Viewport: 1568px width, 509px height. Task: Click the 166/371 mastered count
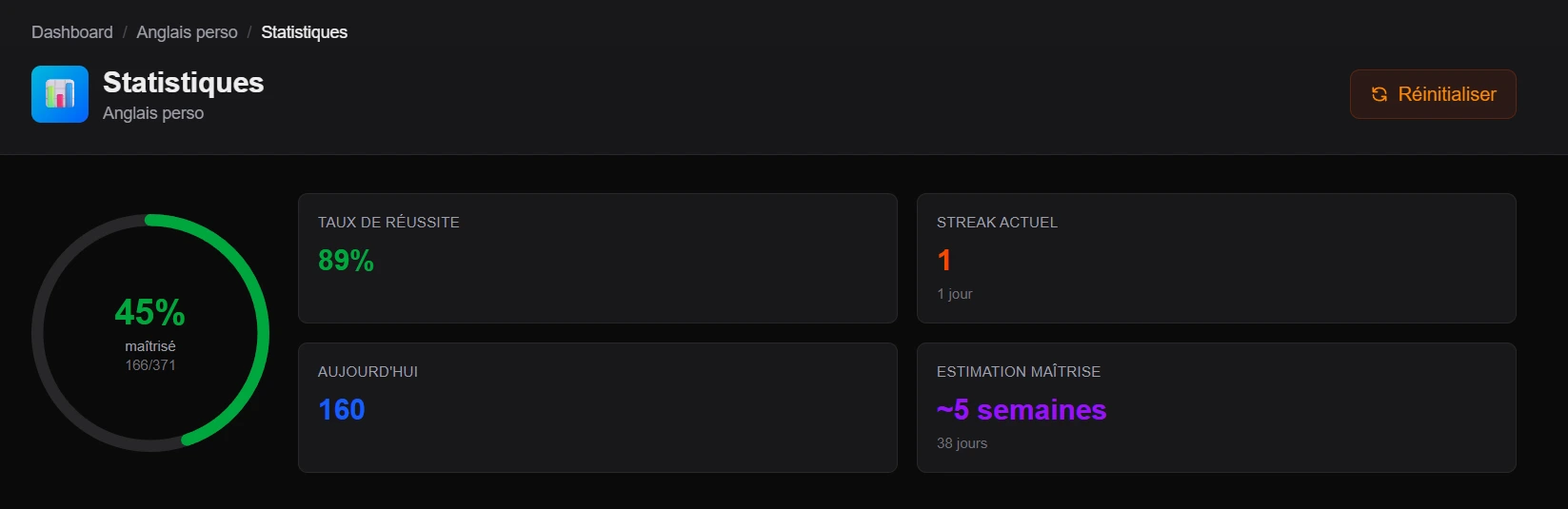(x=150, y=365)
